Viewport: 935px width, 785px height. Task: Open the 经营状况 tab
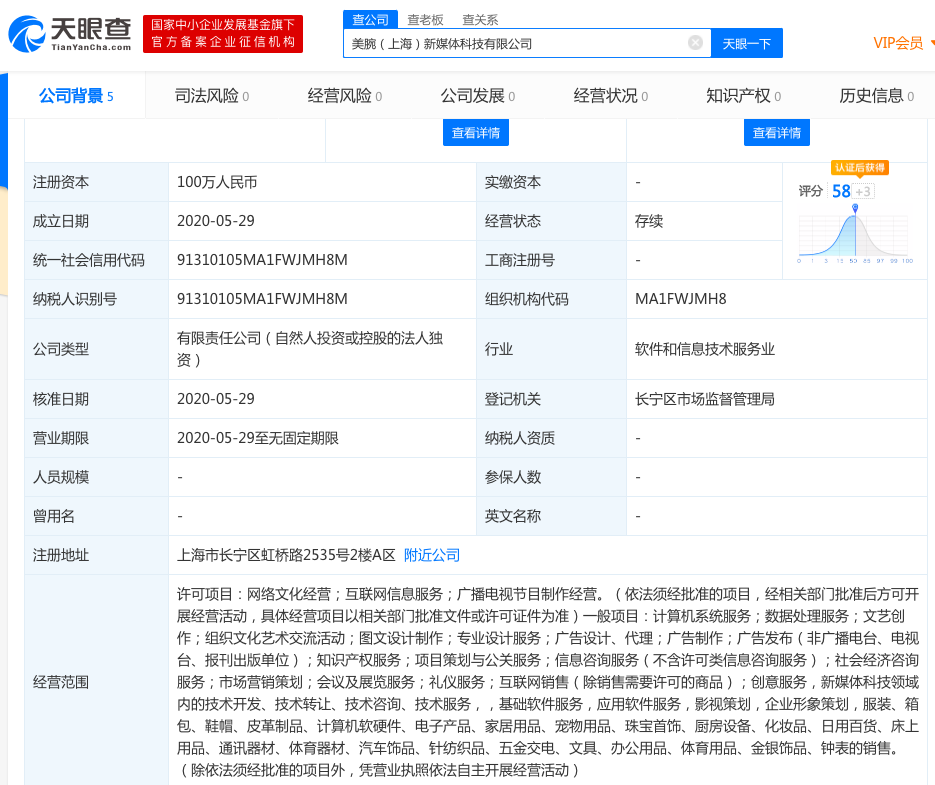pos(611,95)
